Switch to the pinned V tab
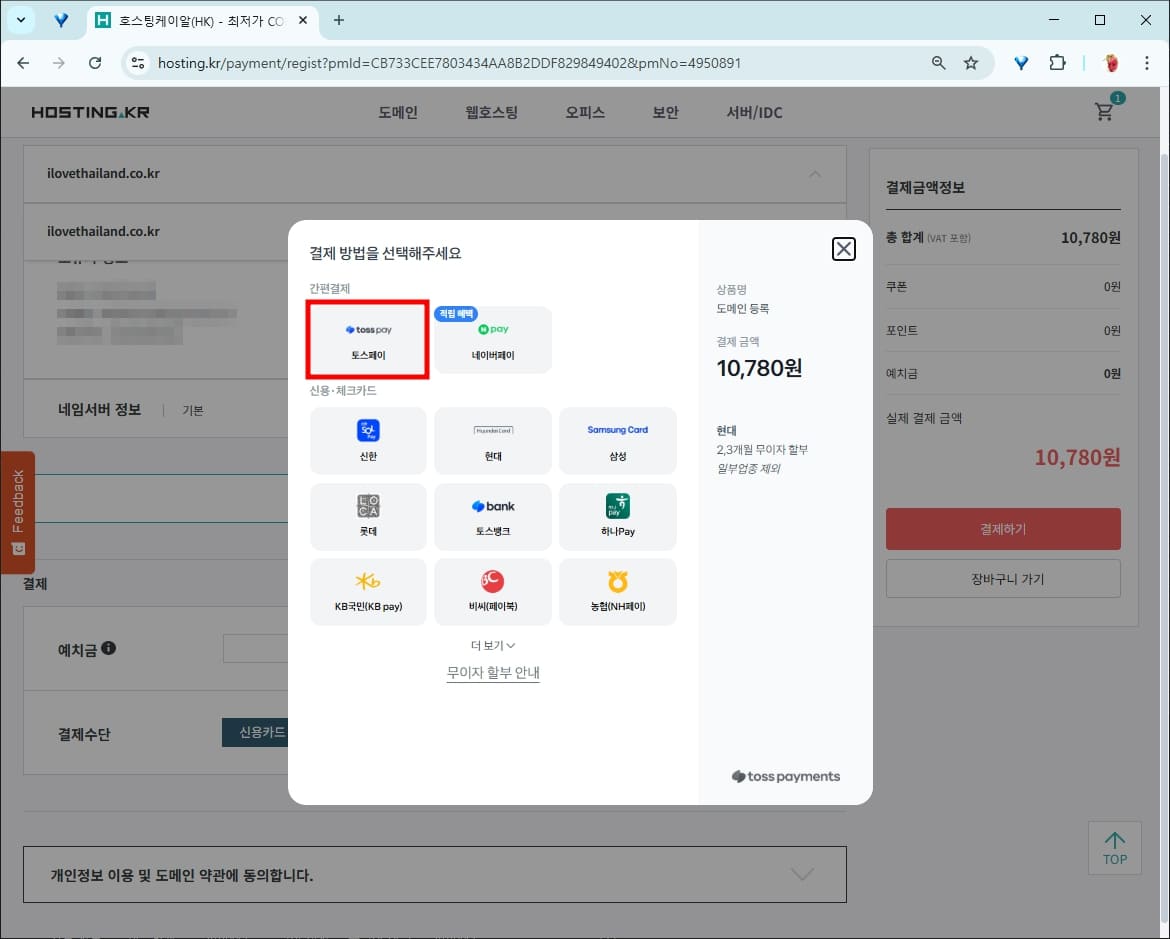This screenshot has height=939, width=1170. 61,20
